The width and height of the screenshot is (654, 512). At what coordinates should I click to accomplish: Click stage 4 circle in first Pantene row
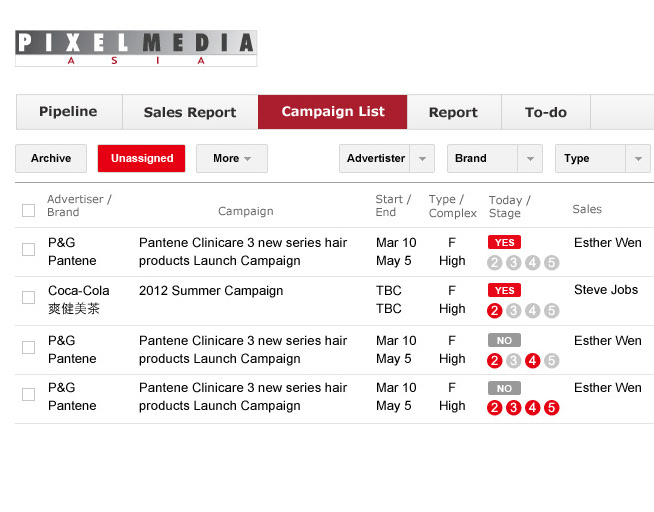(532, 263)
